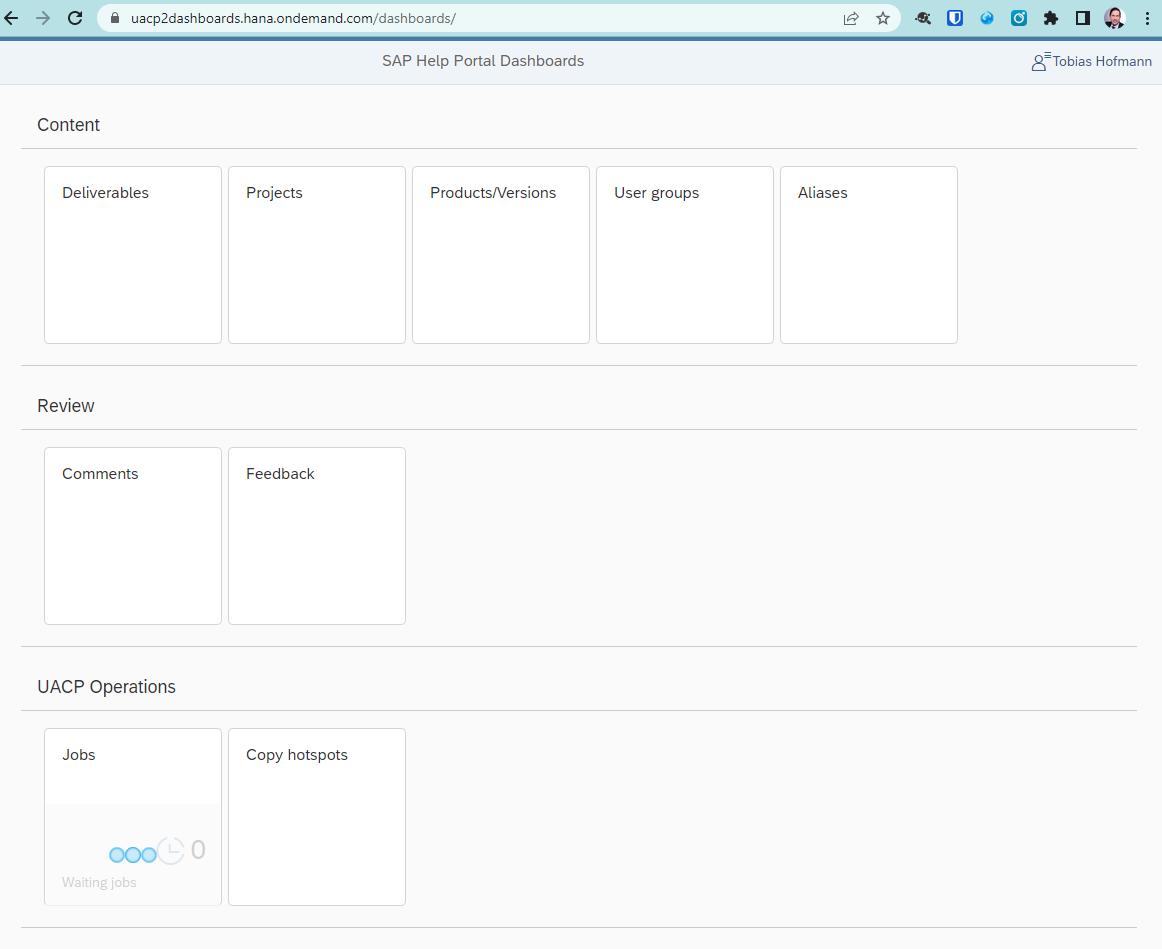Click the waiting jobs clock icon

click(170, 850)
